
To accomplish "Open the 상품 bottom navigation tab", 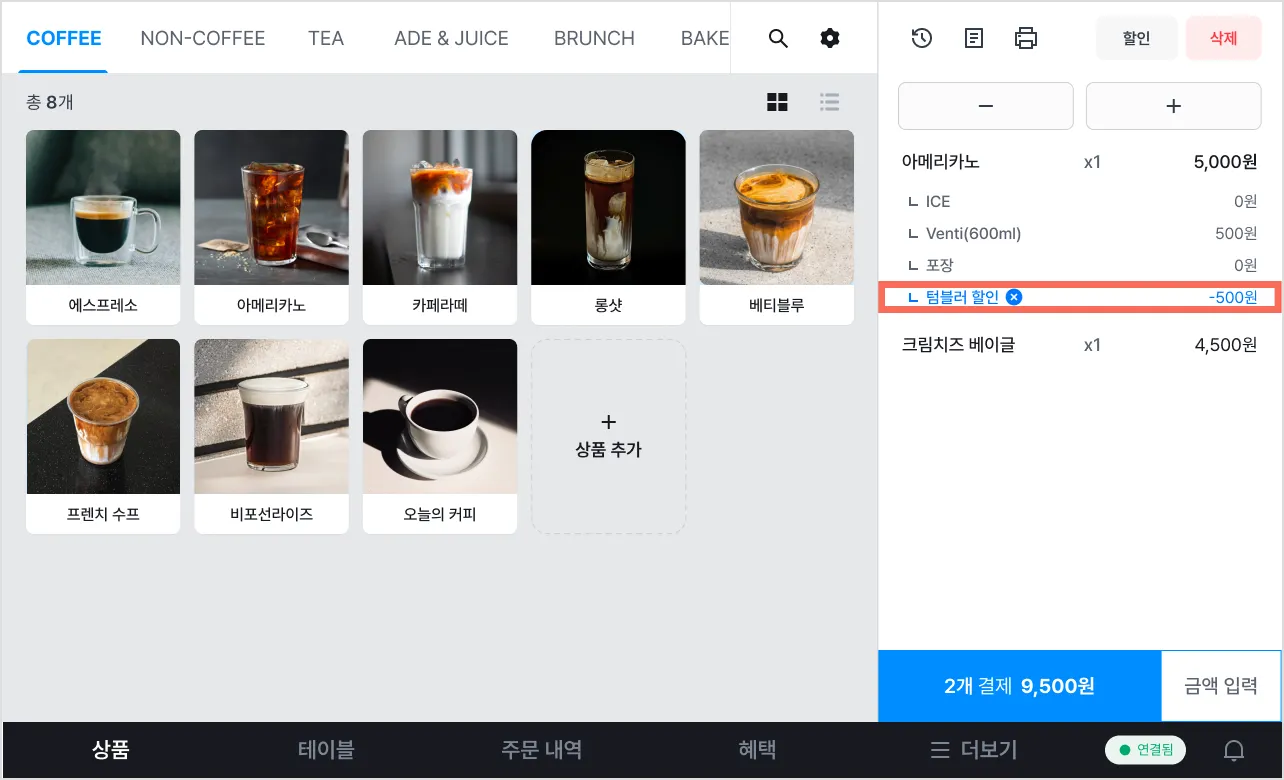I will pyautogui.click(x=110, y=749).
